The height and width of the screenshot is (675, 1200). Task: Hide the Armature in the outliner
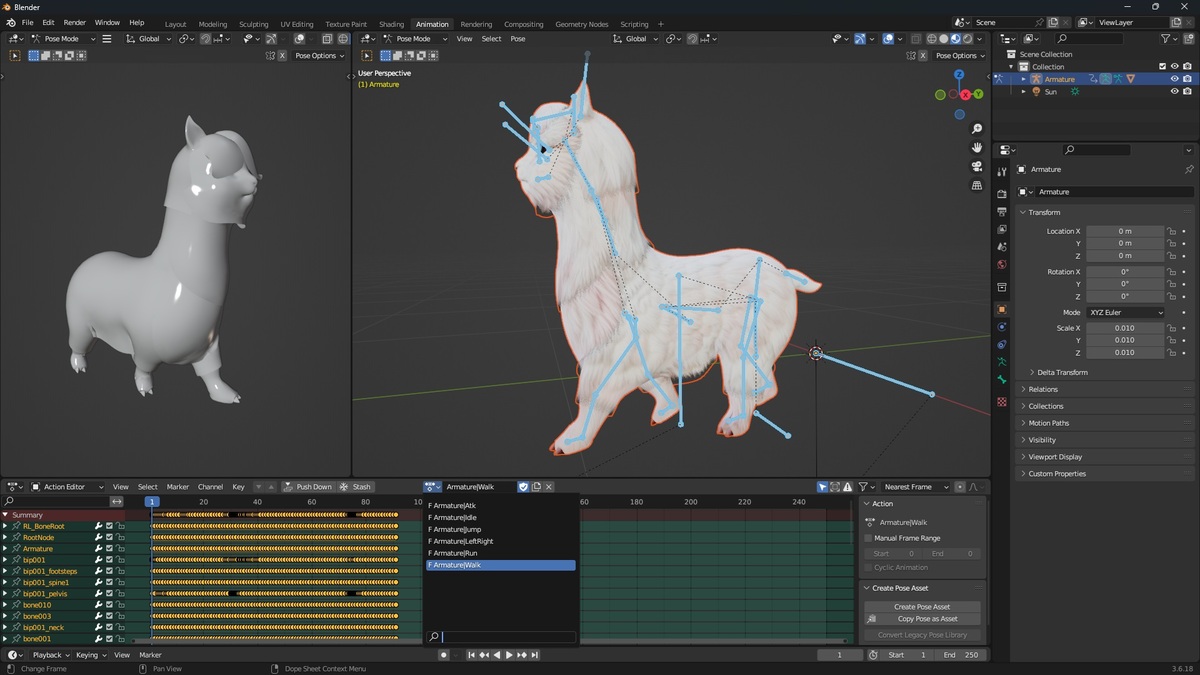click(x=1175, y=79)
